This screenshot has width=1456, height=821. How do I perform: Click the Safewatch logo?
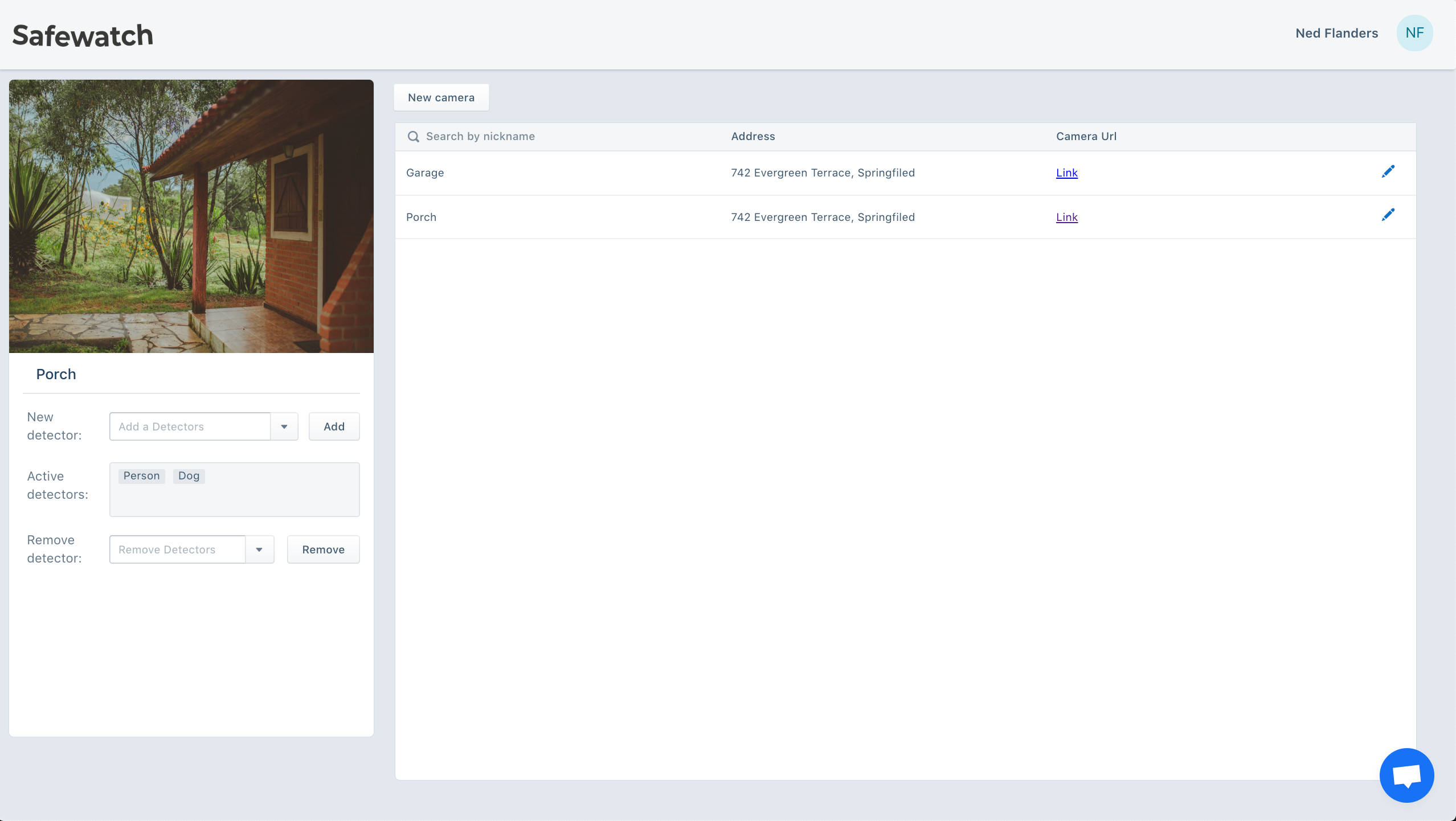tap(83, 34)
